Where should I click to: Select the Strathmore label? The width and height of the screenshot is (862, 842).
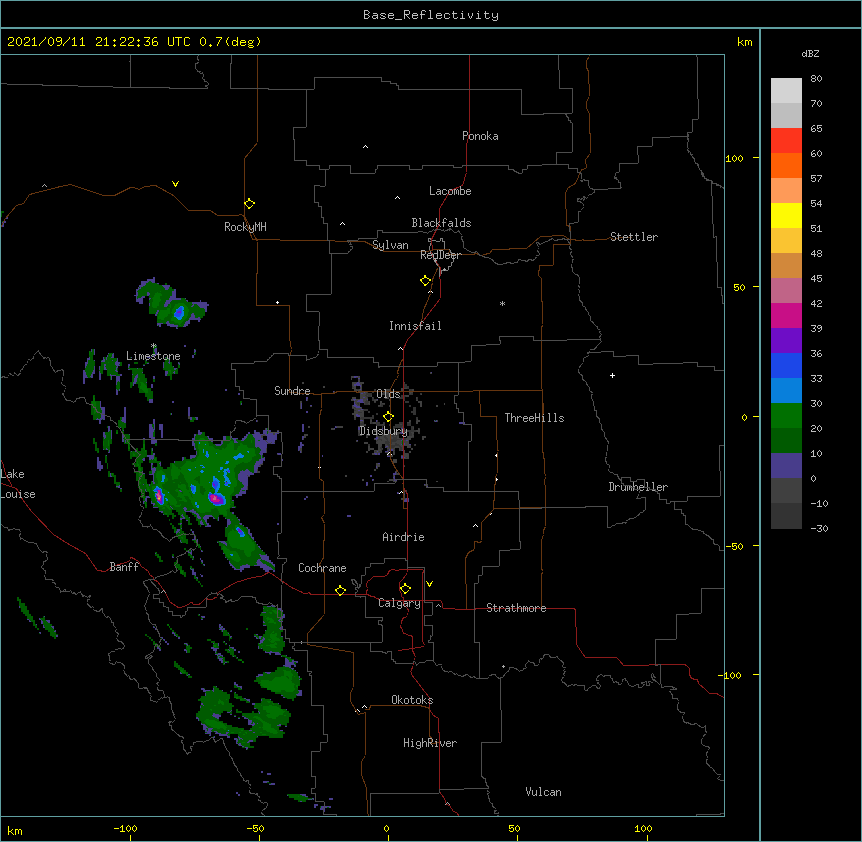pos(516,608)
